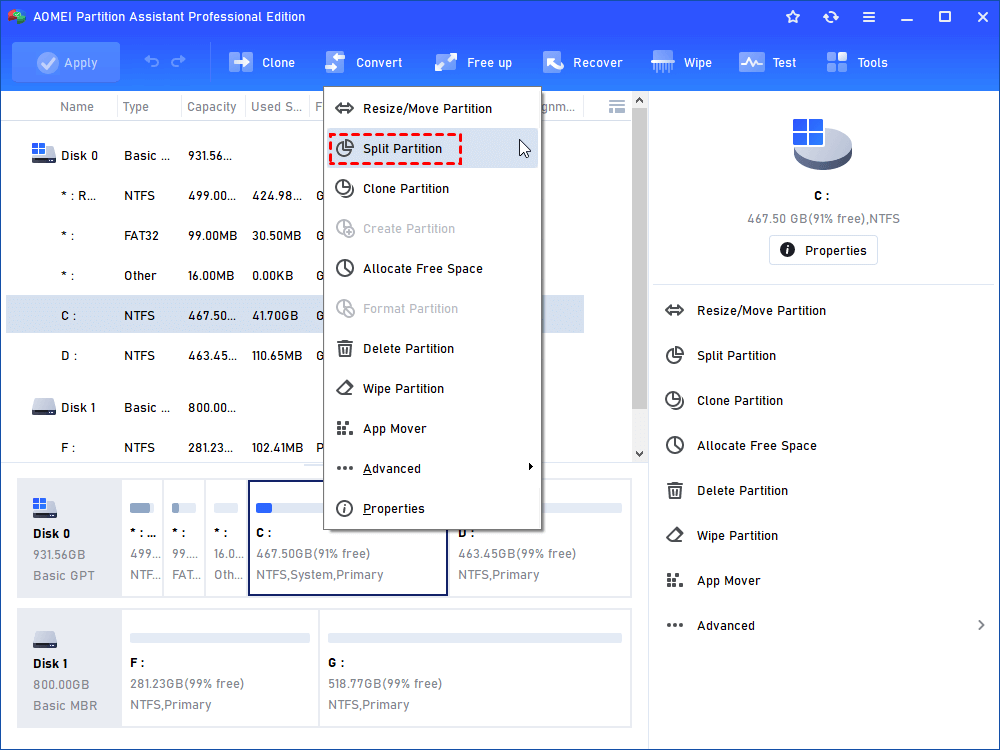The width and height of the screenshot is (1000, 750).
Task: Click Resize/Move Partition in right panel
Action: (x=746, y=311)
